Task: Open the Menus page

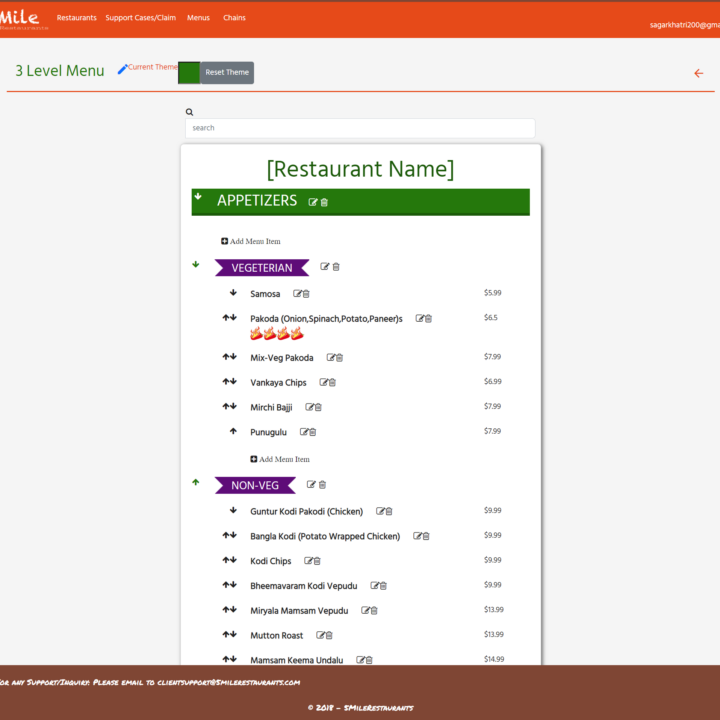Action: click(198, 17)
